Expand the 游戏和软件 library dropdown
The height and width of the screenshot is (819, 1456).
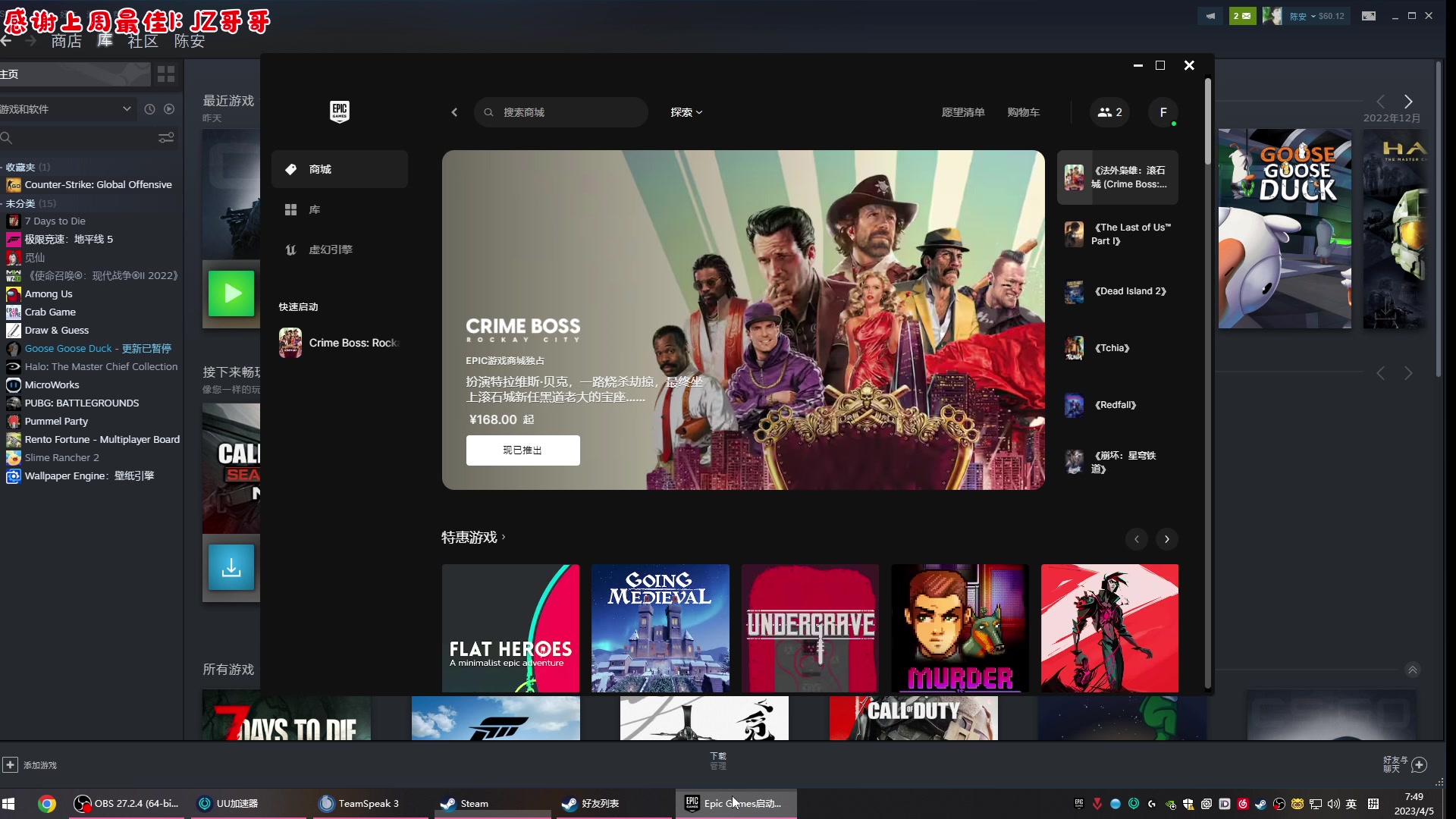coord(126,109)
